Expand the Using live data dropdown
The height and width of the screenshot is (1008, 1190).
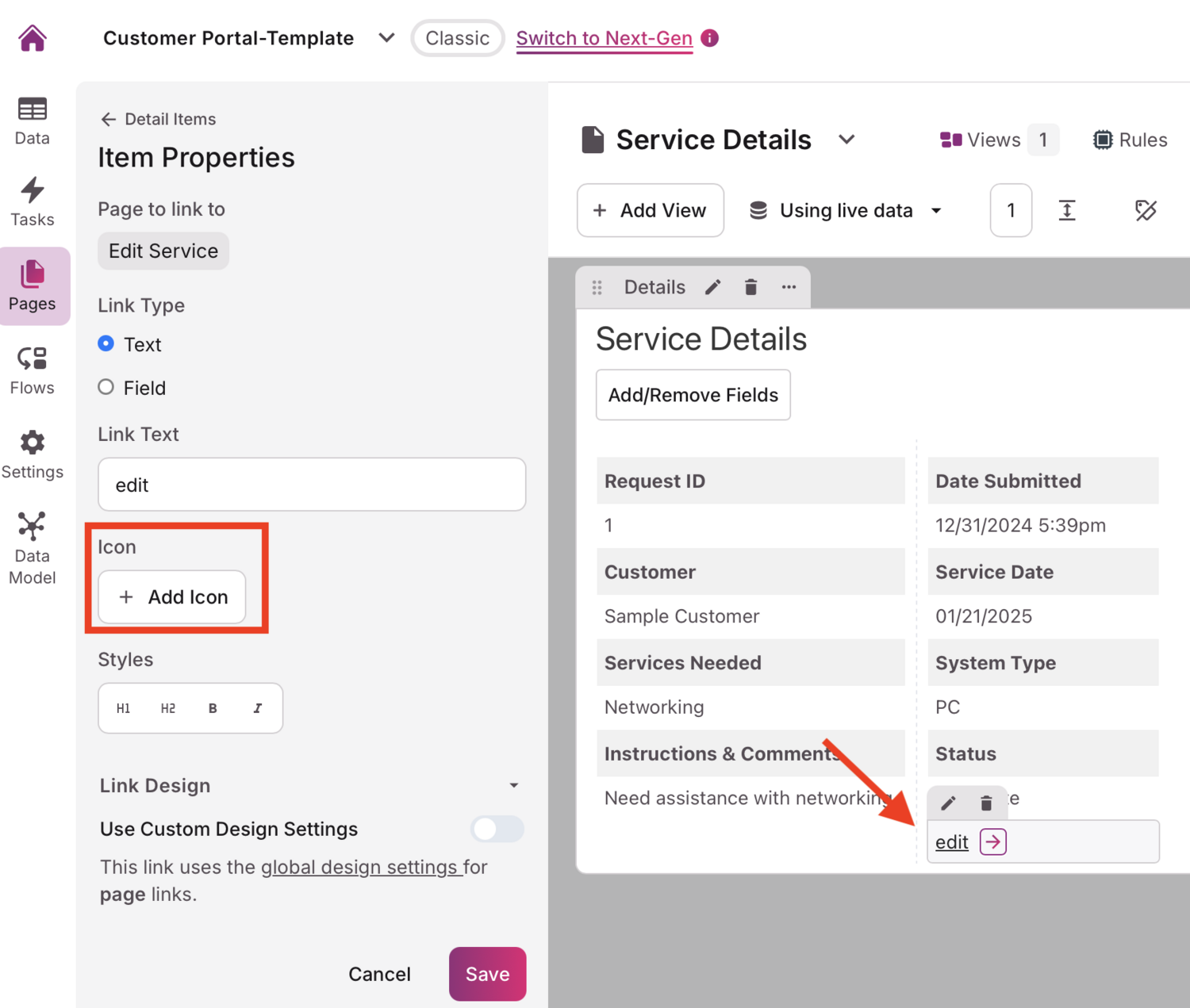[x=936, y=210]
